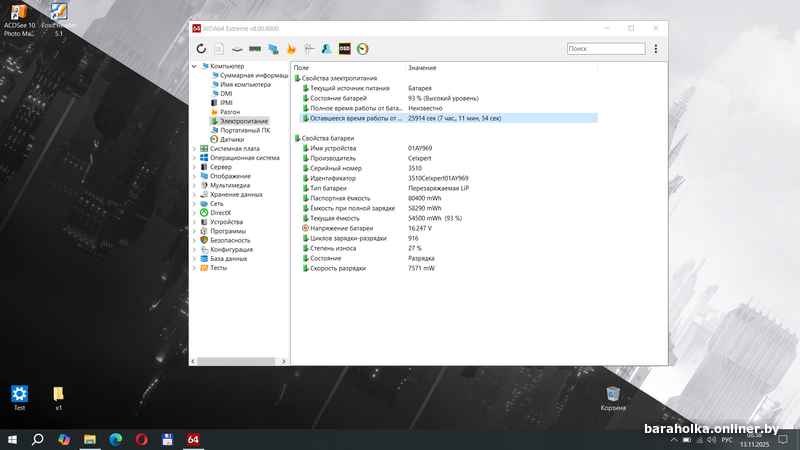Expand the Хранение данных tree node
The width and height of the screenshot is (800, 450).
point(194,194)
